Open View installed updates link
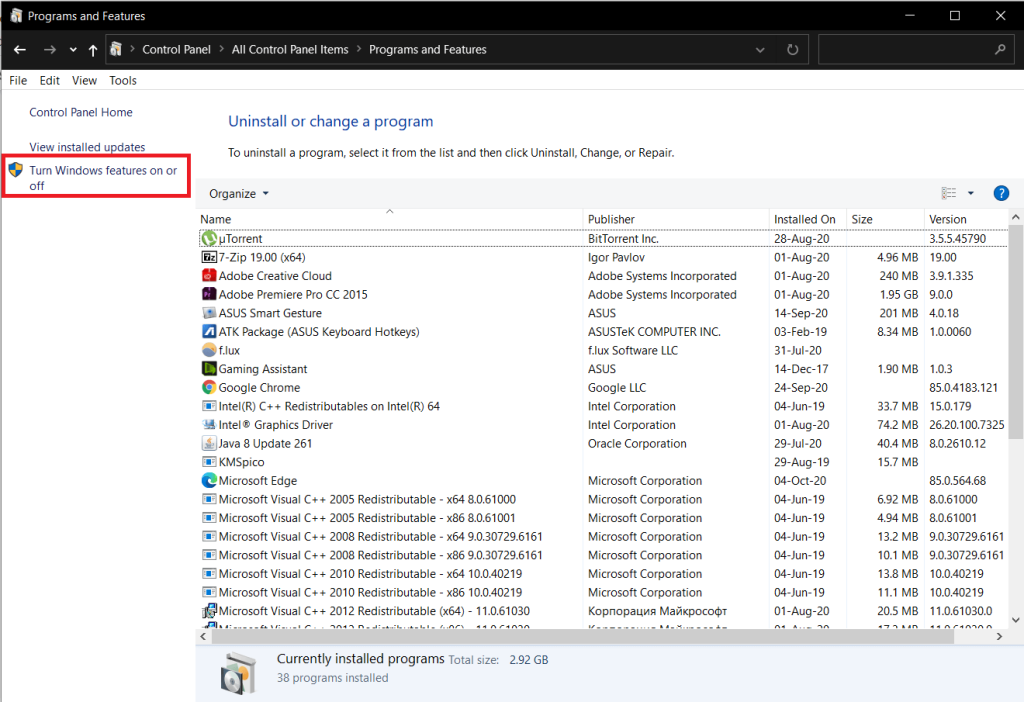 point(88,147)
